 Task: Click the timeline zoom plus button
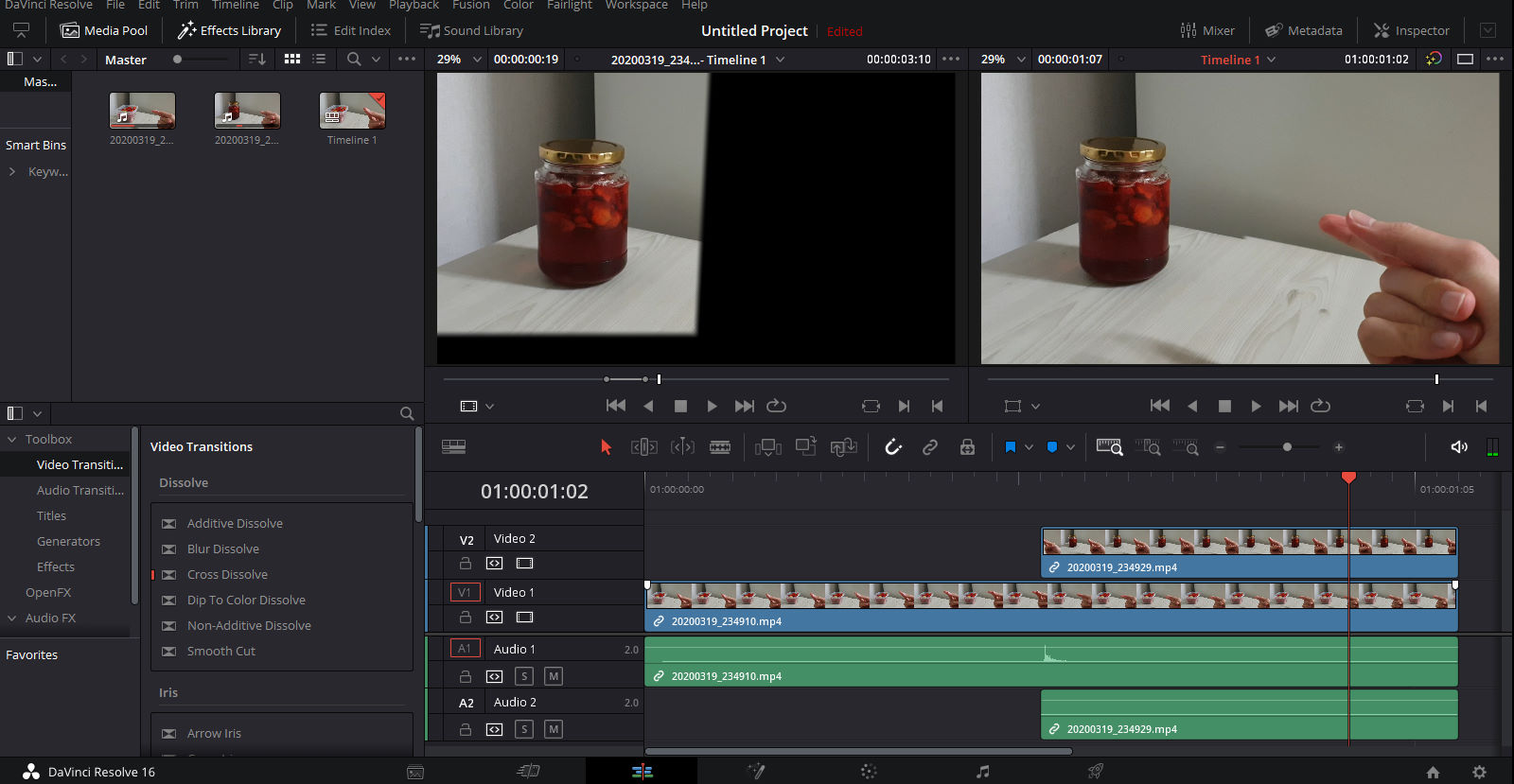(x=1338, y=447)
